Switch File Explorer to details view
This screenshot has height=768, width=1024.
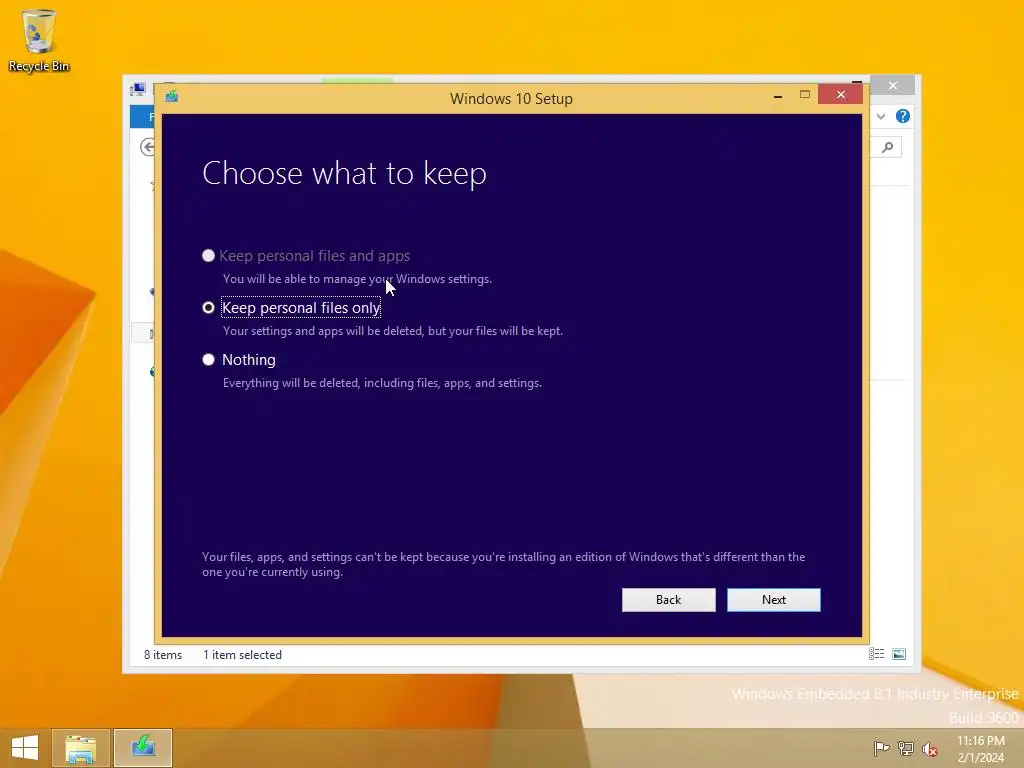click(x=876, y=654)
